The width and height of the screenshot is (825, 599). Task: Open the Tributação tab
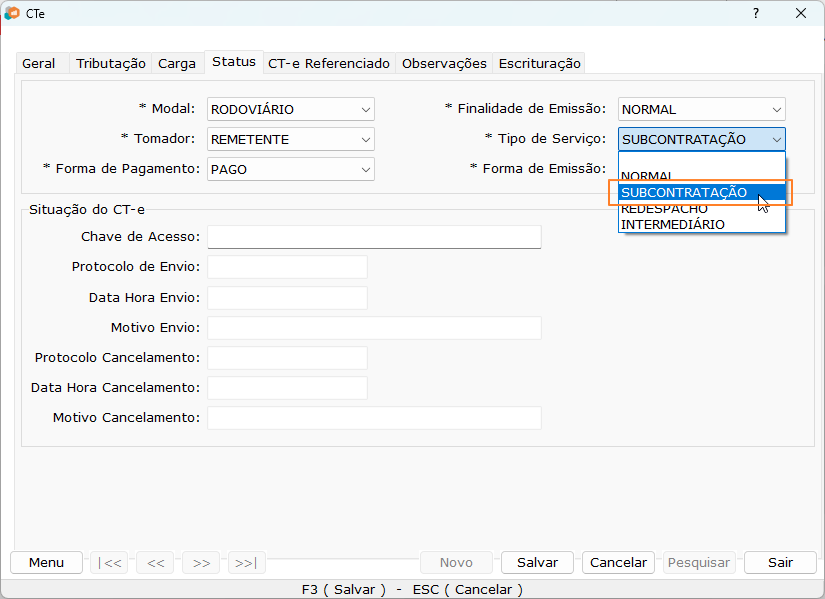coord(110,63)
